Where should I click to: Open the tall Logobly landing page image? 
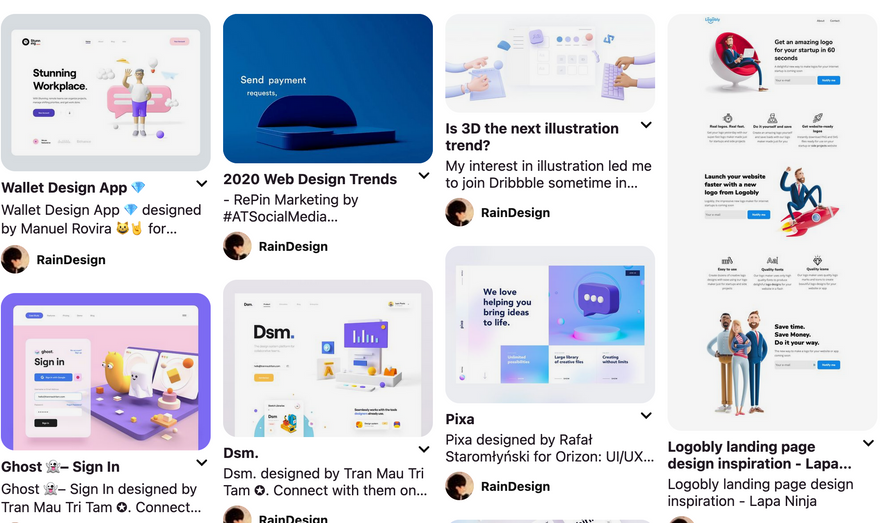(x=772, y=222)
